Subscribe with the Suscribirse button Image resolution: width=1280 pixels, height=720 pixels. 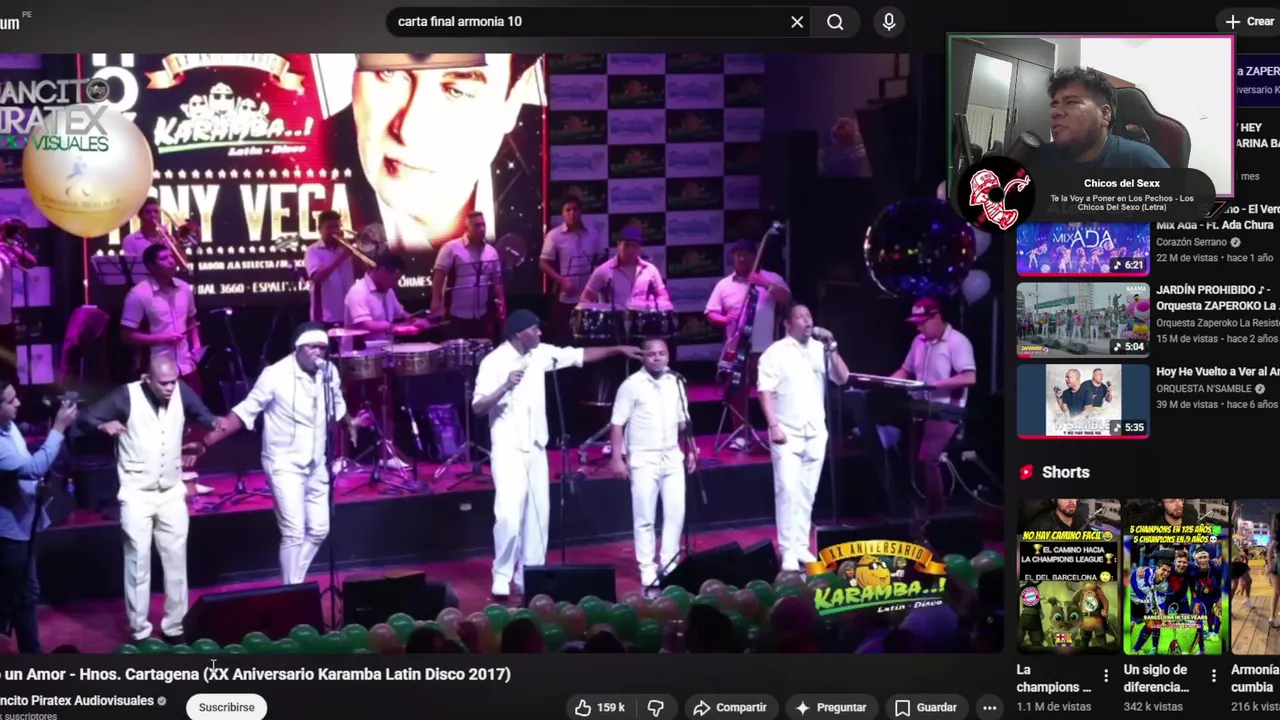pyautogui.click(x=226, y=707)
